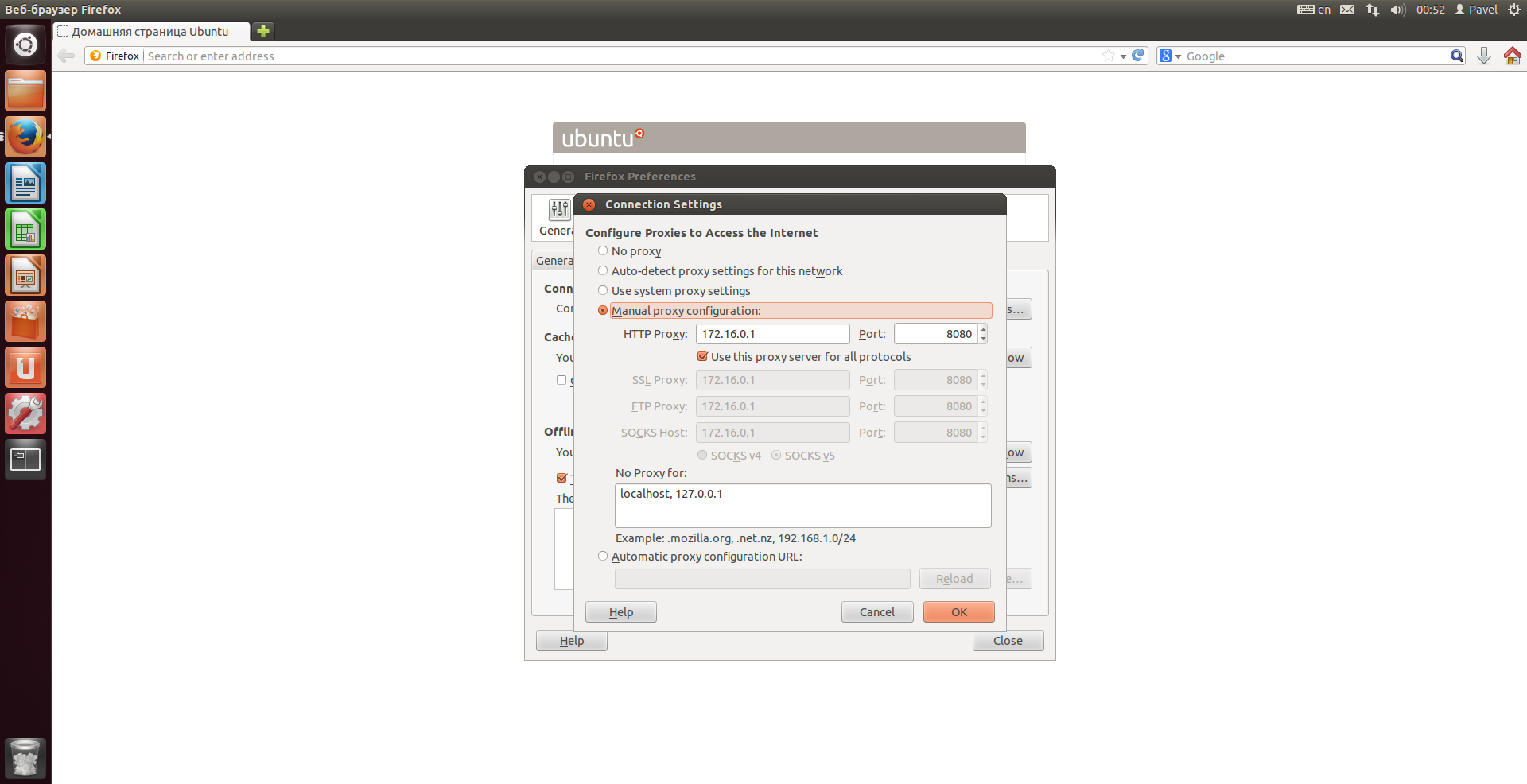Click into the No Proxy for text area

[803, 506]
